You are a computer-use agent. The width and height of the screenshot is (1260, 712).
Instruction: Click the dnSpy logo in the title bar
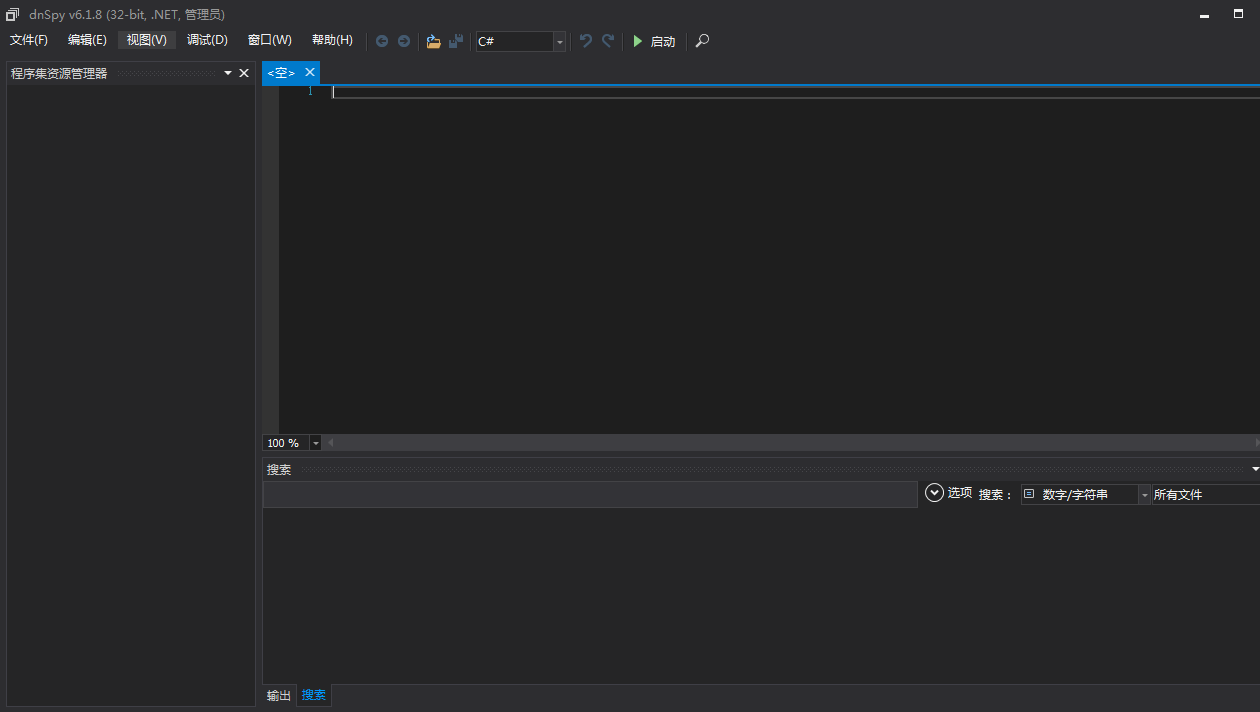11,14
